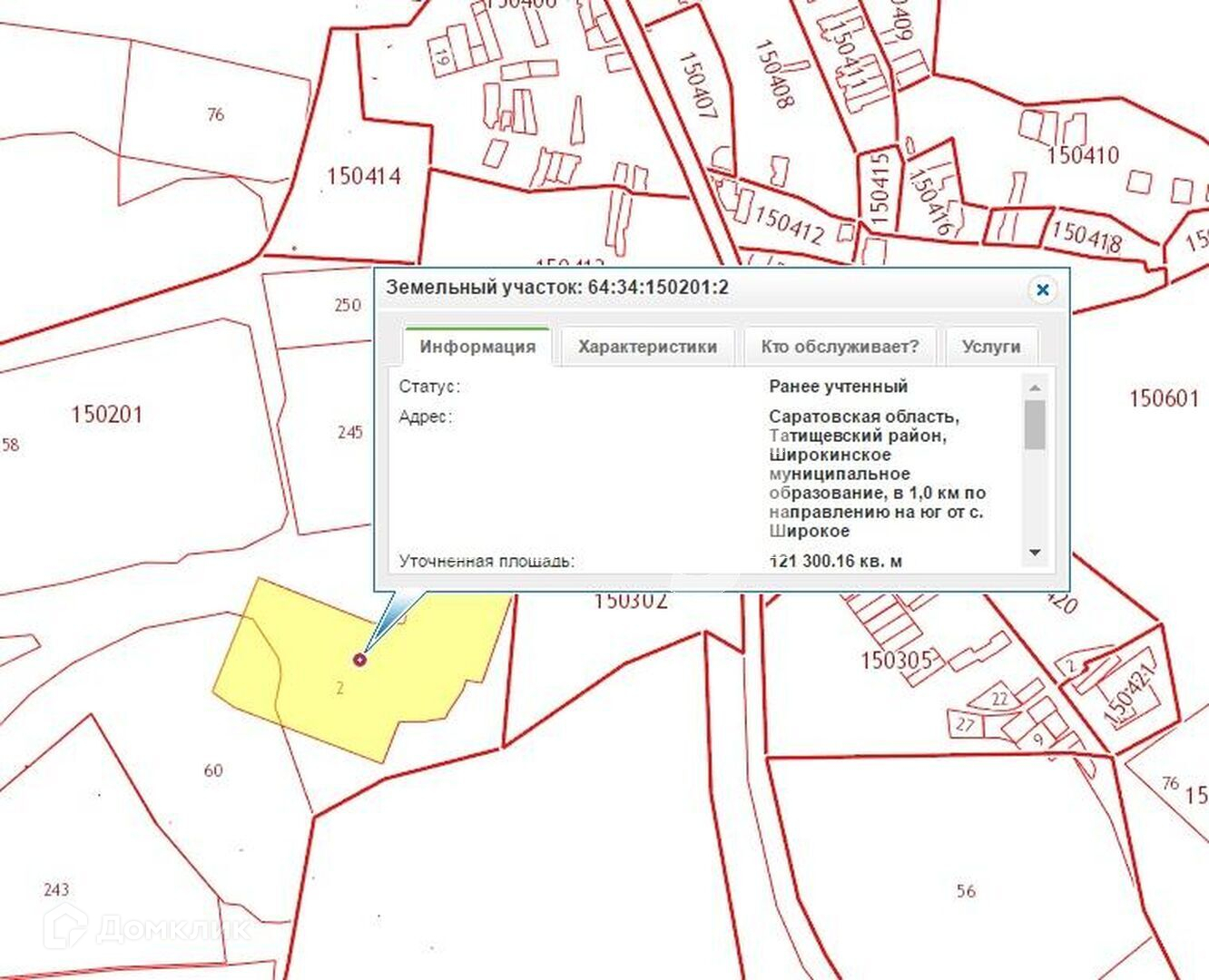Screen dimensions: 1209x980
Task: Select the yellow highlighted parcel number 2
Action: click(339, 689)
